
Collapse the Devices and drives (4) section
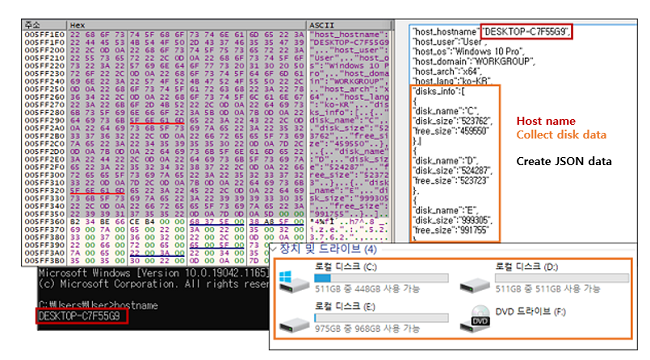click(274, 249)
